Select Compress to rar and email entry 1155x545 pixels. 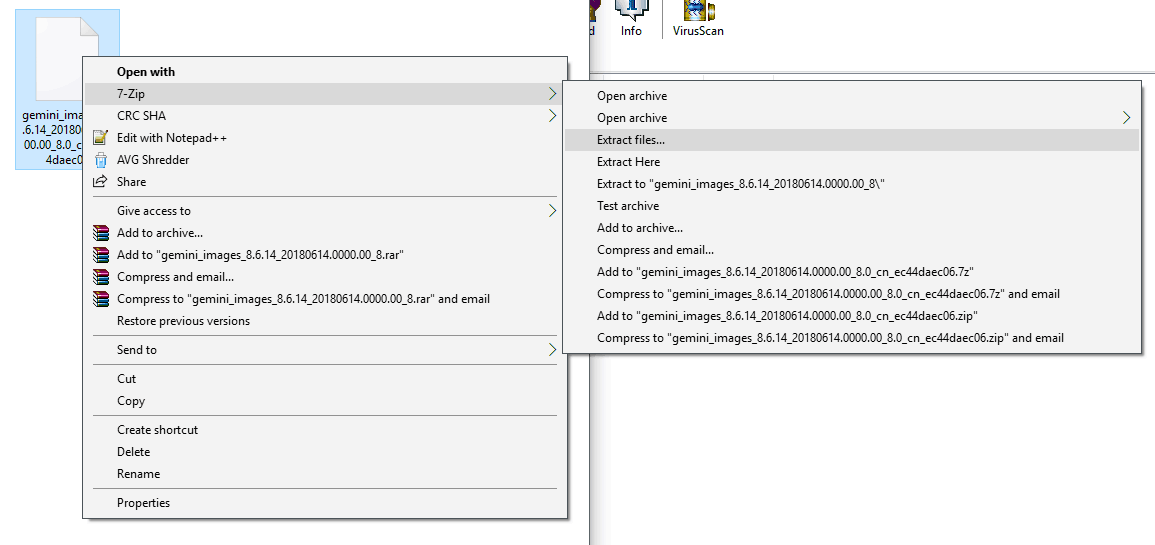[x=325, y=299]
